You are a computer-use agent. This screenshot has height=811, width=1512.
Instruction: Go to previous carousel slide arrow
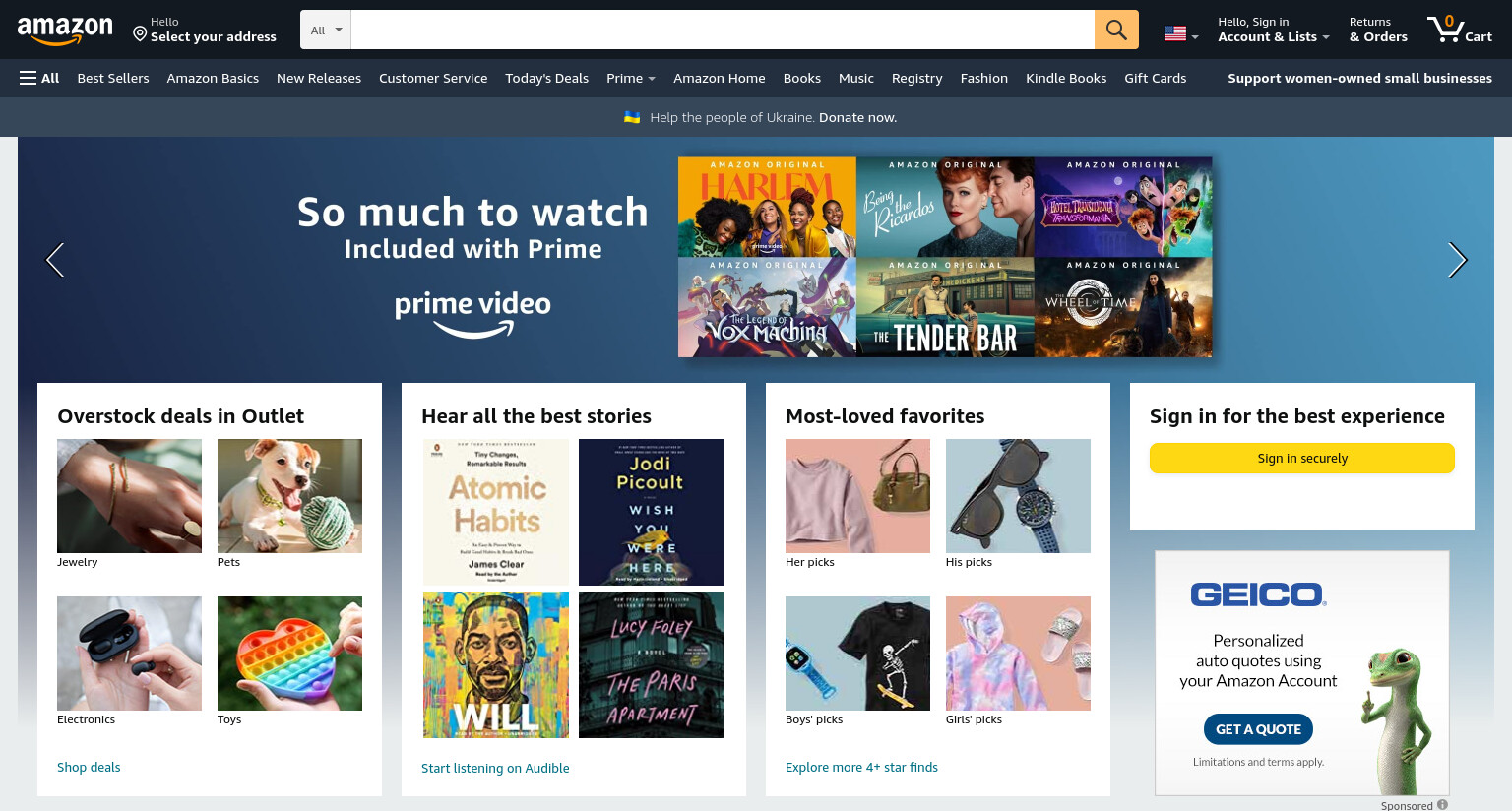point(55,260)
